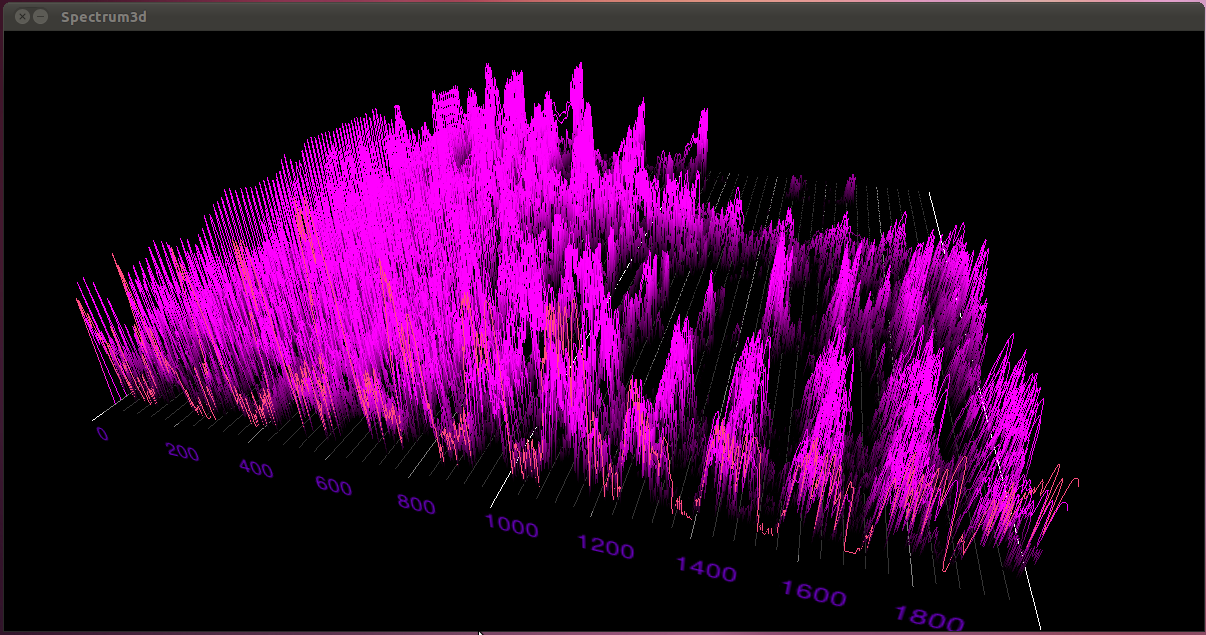This screenshot has width=1206, height=635.
Task: Click the 600 frequency axis label
Action: coord(334,487)
